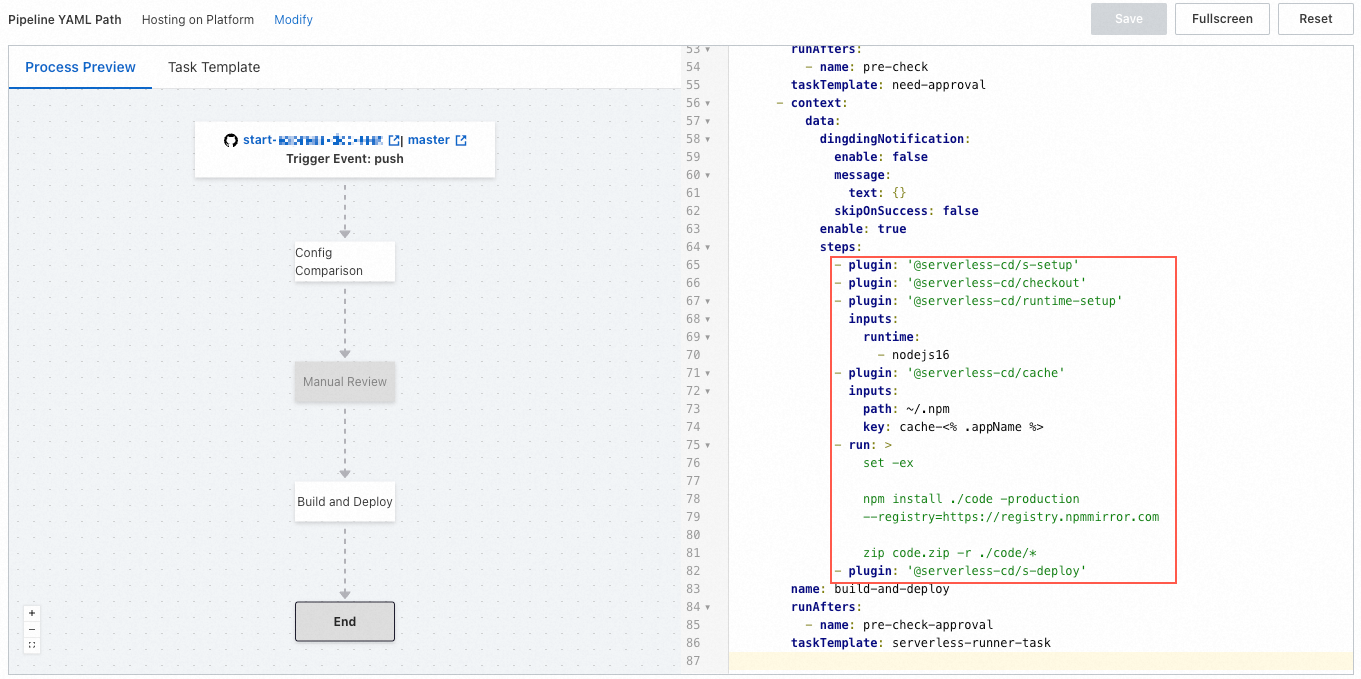Switch to the Task Template tab

212,67
